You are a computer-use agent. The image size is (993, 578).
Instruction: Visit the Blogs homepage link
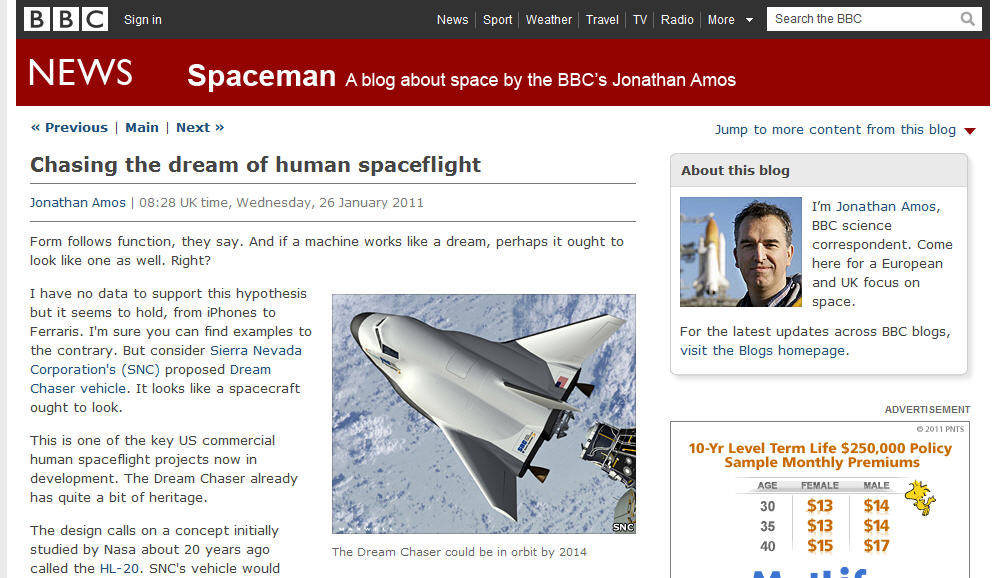click(x=763, y=351)
